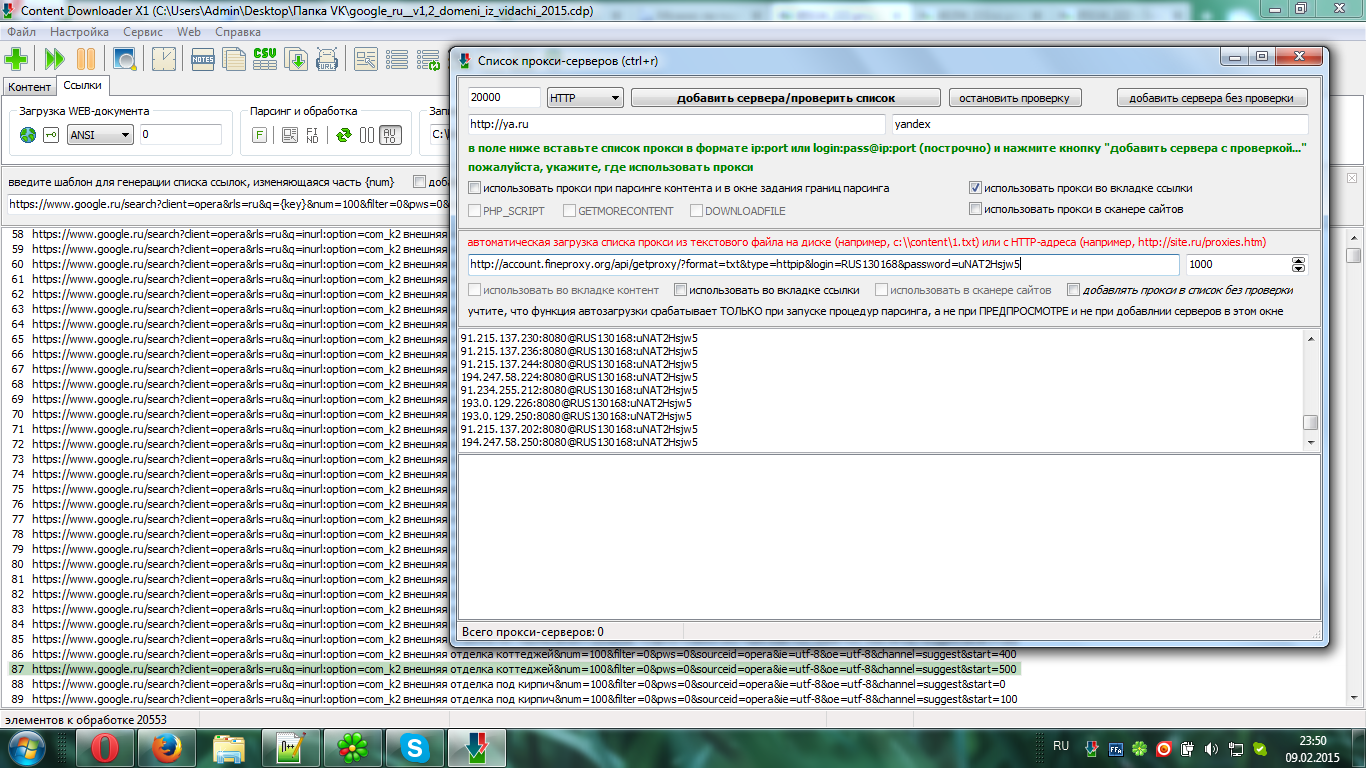Viewport: 1366px width, 768px height.
Task: Switch to the Ссылки tab
Action: pos(82,86)
